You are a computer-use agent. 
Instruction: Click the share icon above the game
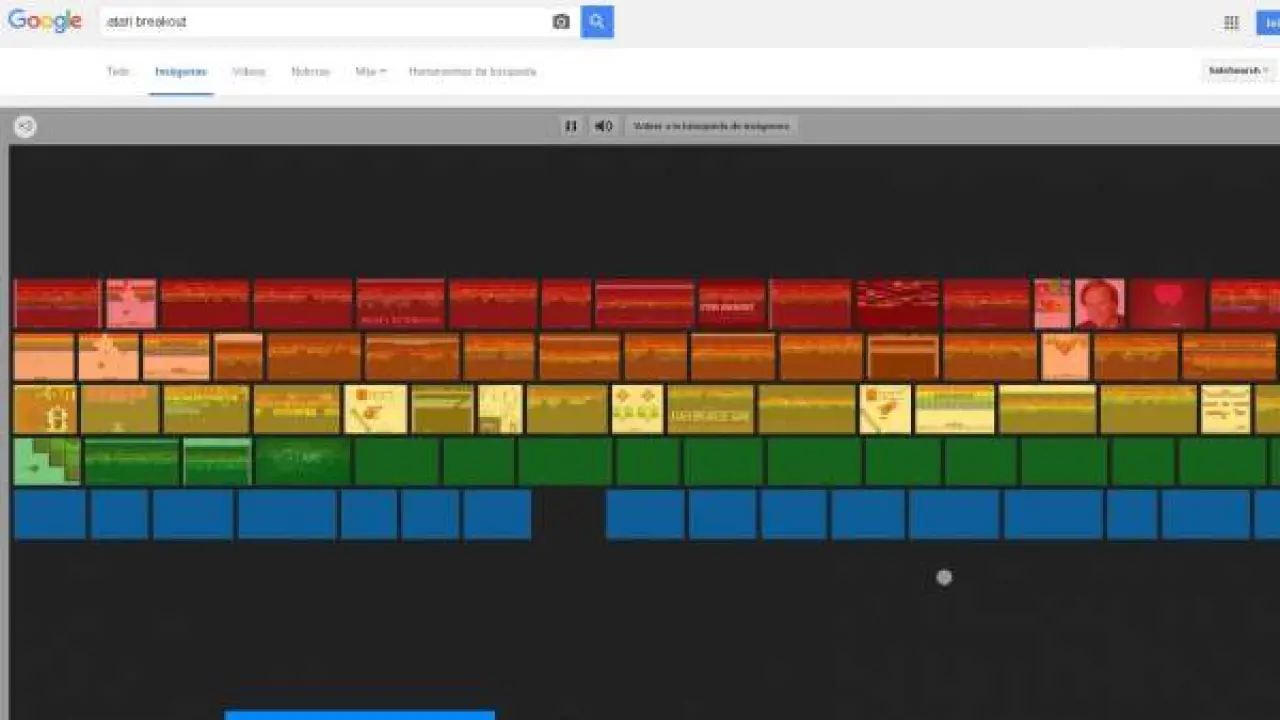click(25, 126)
